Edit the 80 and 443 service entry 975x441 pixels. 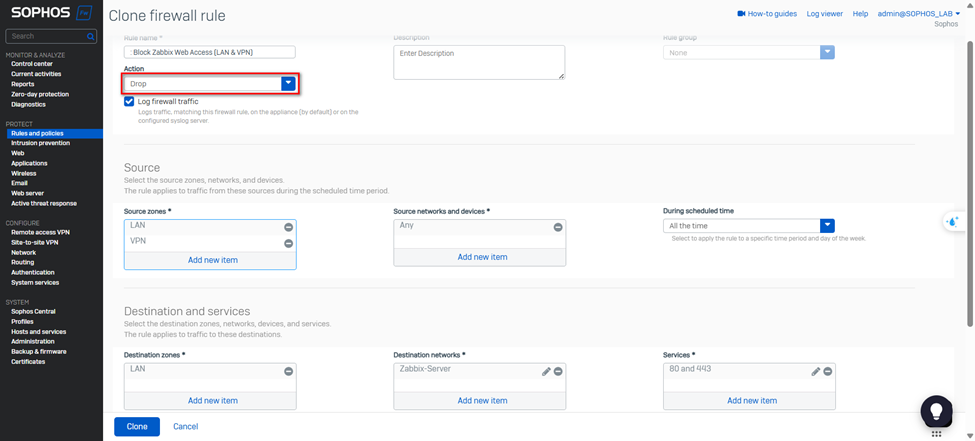(x=816, y=371)
